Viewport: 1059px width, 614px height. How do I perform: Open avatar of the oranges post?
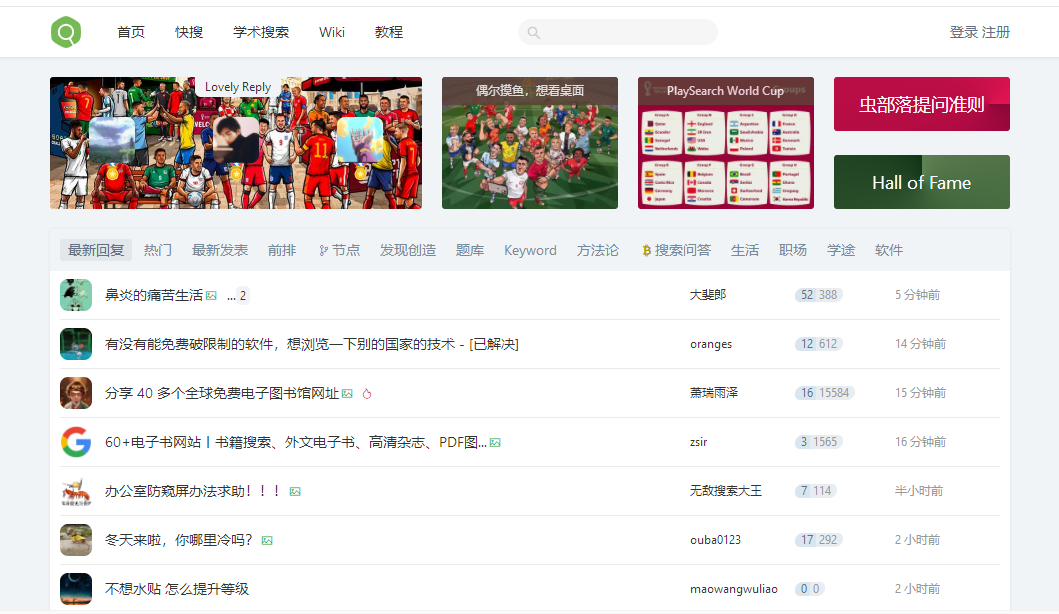[x=76, y=344]
